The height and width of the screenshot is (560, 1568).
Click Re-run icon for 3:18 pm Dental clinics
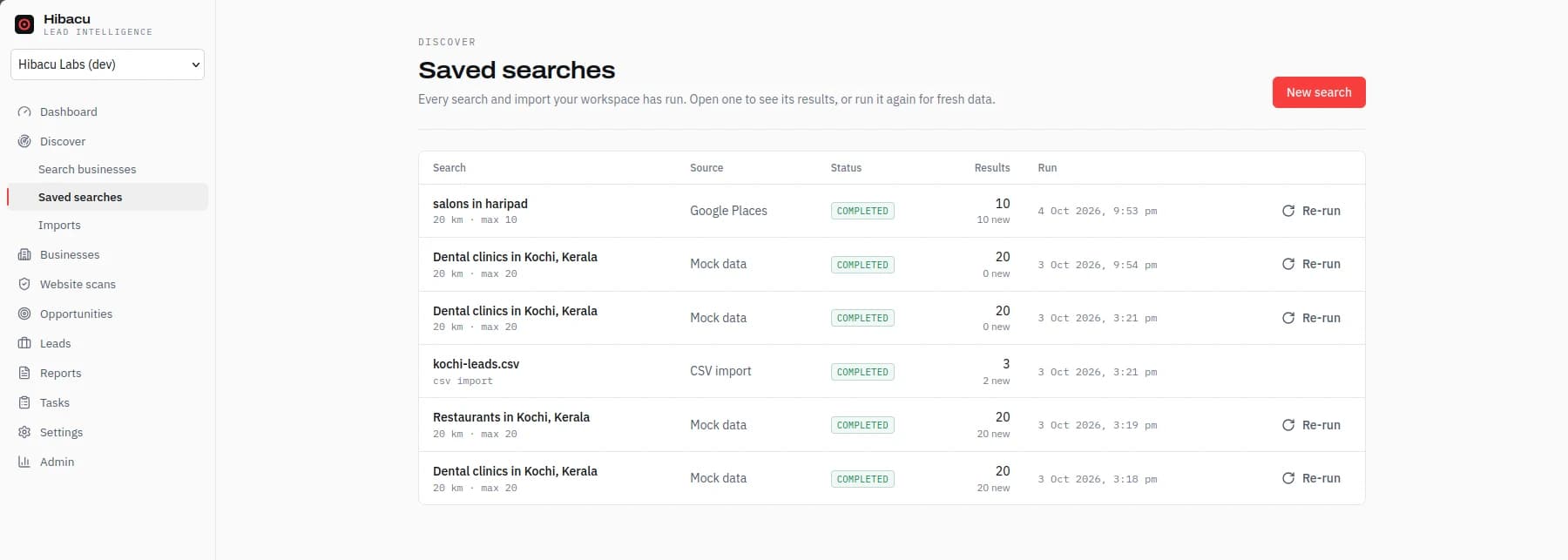point(1288,478)
